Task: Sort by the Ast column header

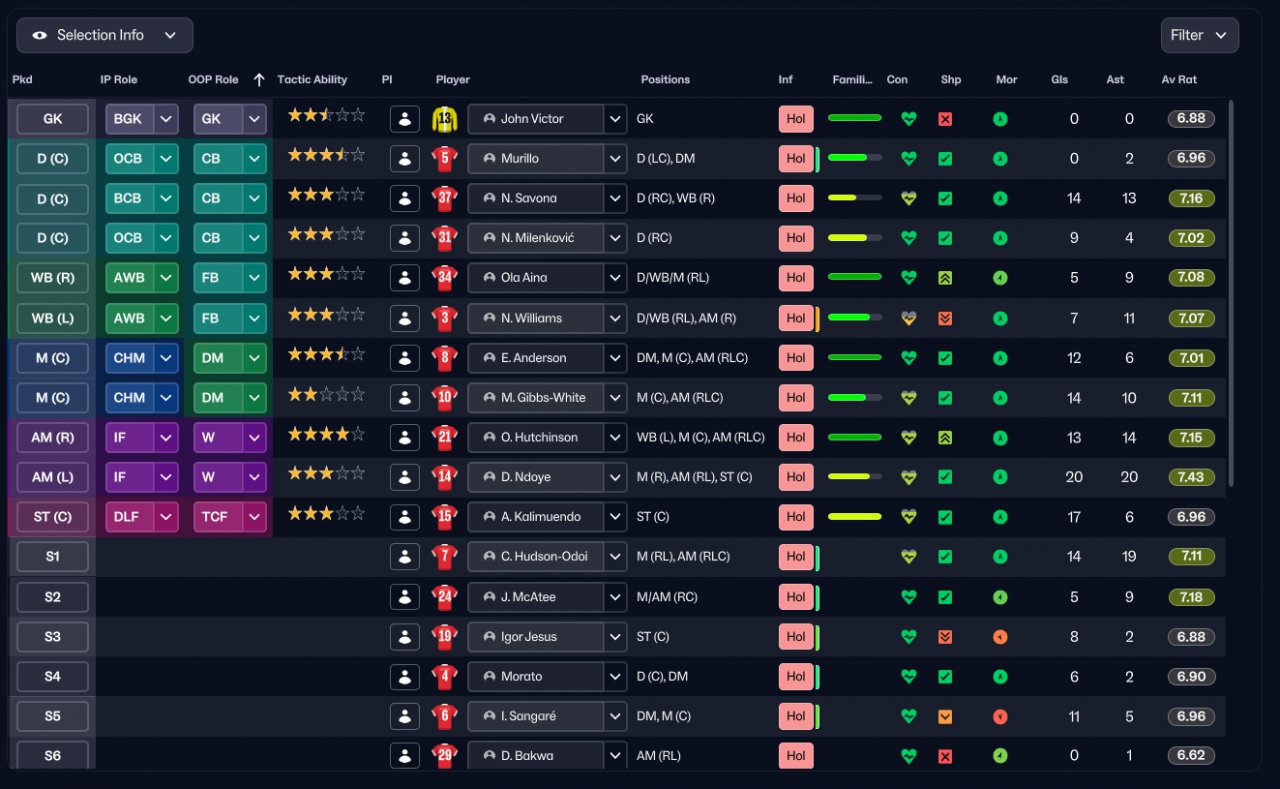Action: coord(1115,80)
